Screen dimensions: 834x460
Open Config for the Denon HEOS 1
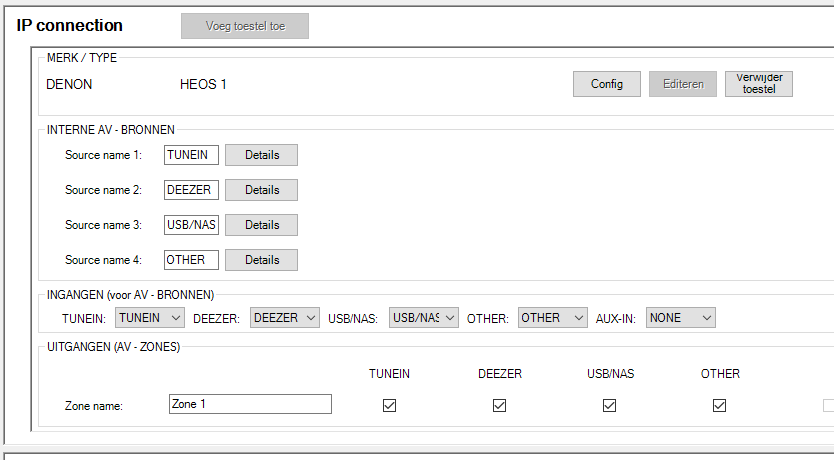tap(606, 84)
